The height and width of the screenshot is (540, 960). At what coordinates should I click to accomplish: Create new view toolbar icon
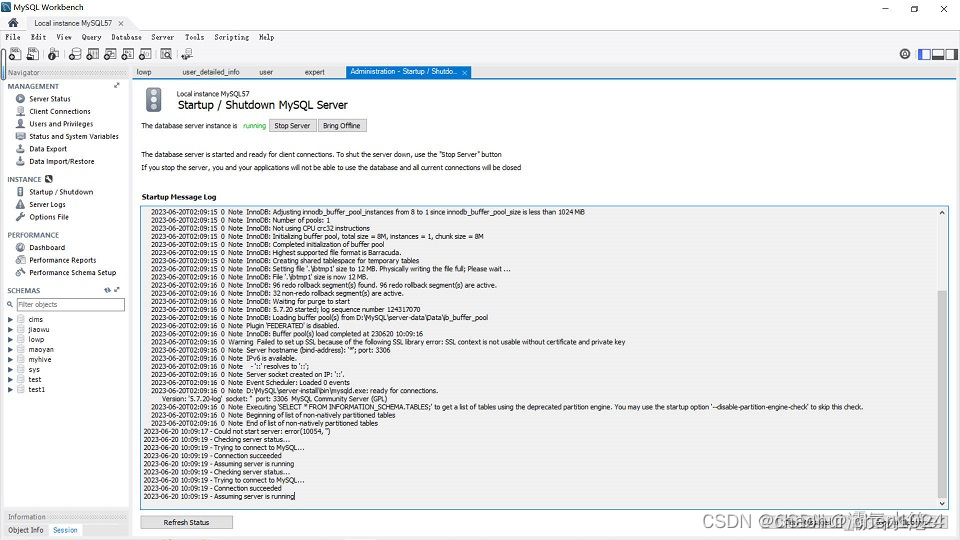click(110, 54)
